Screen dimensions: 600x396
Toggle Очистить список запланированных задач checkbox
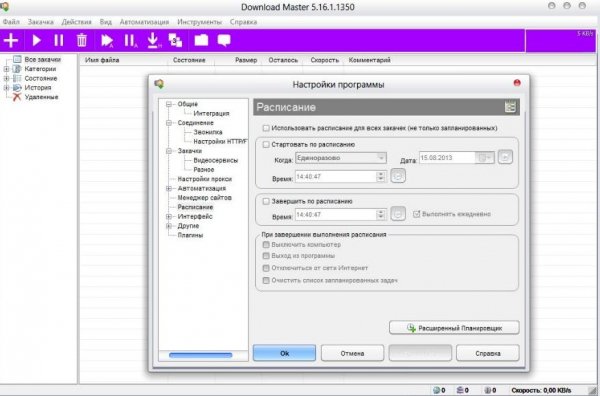click(x=266, y=280)
